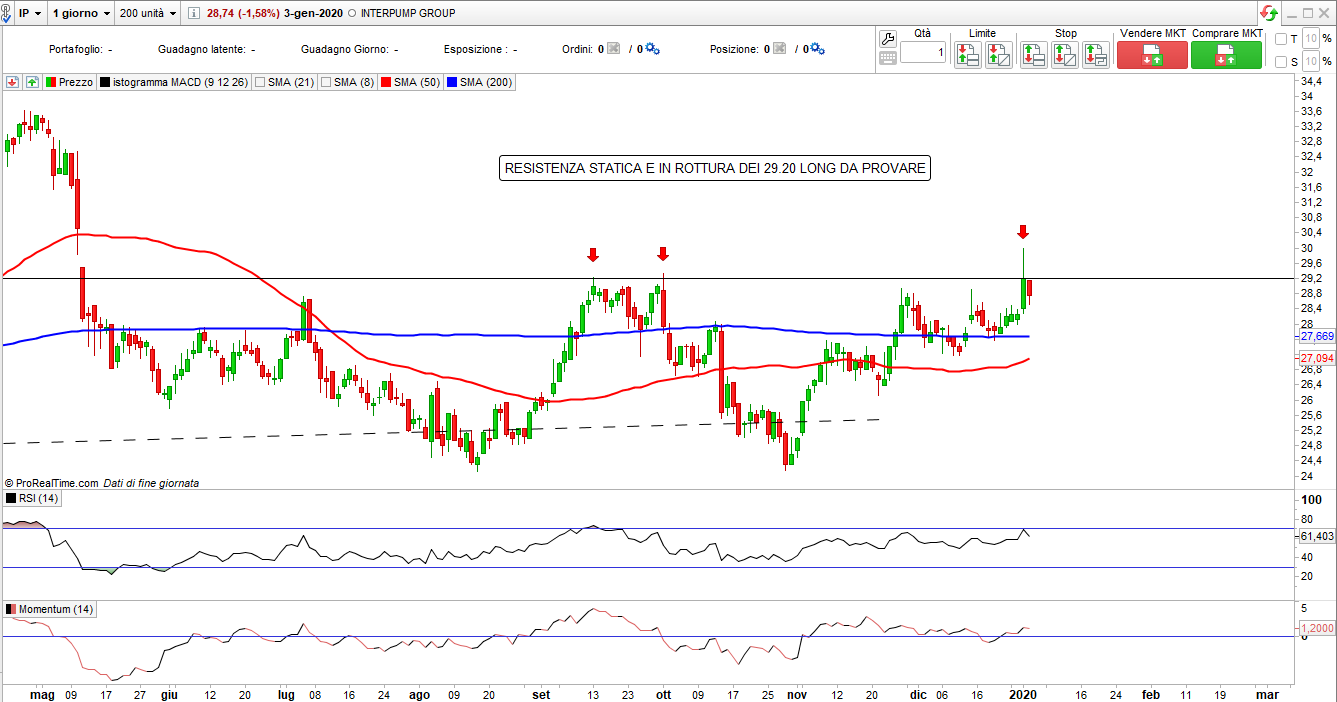Click the keyboard icon below the wrench
This screenshot has height=702, width=1337.
887,58
